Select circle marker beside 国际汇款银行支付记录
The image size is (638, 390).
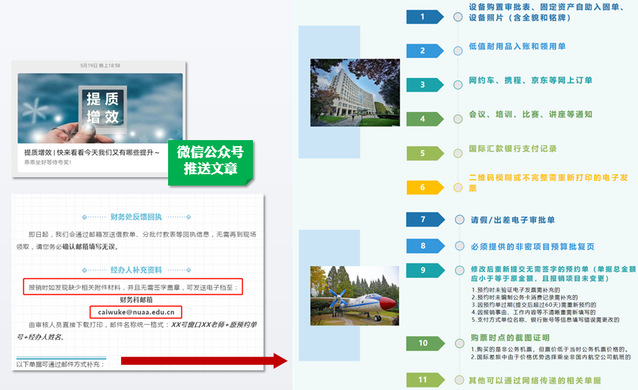[x=458, y=153]
